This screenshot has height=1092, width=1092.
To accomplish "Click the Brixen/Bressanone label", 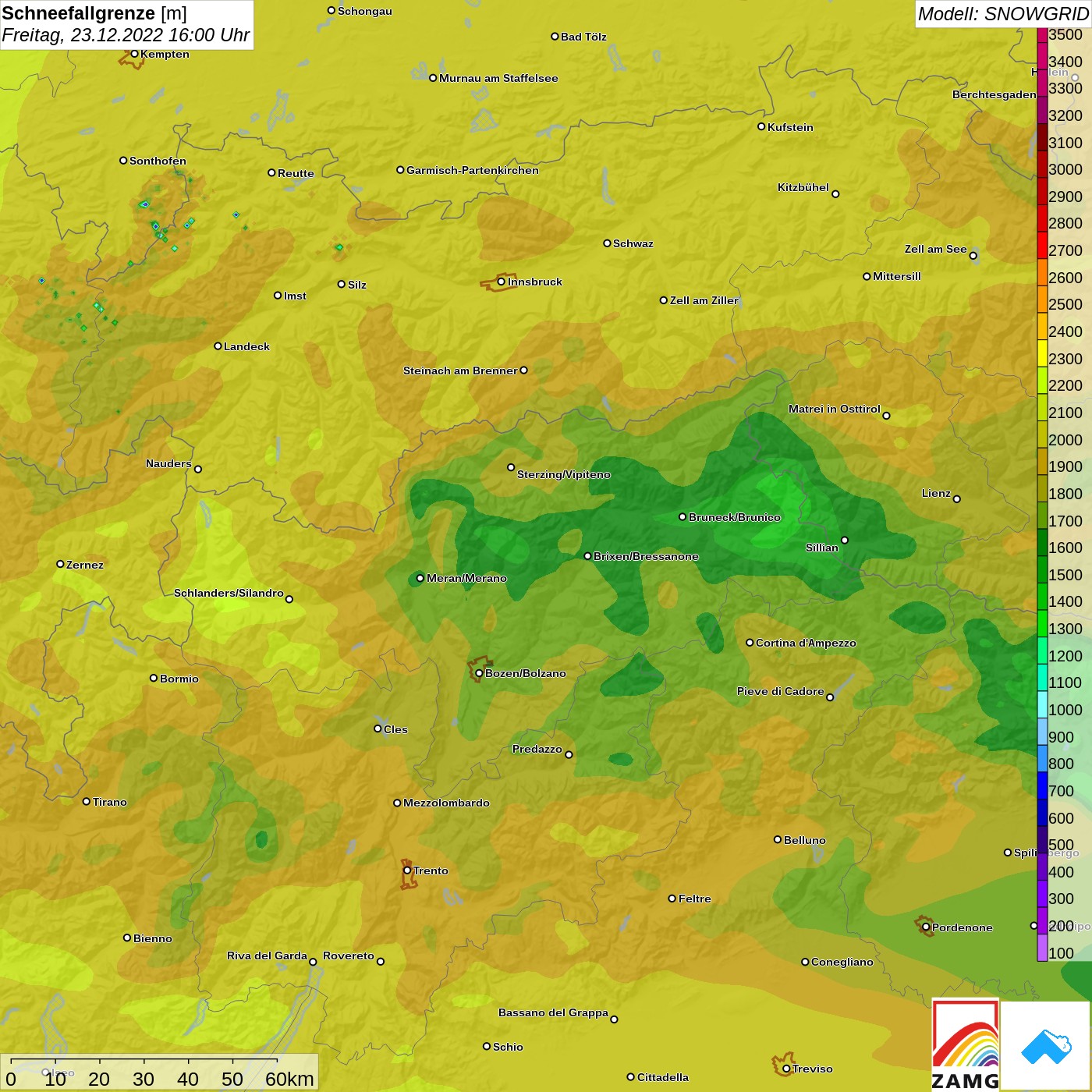I will [x=646, y=556].
